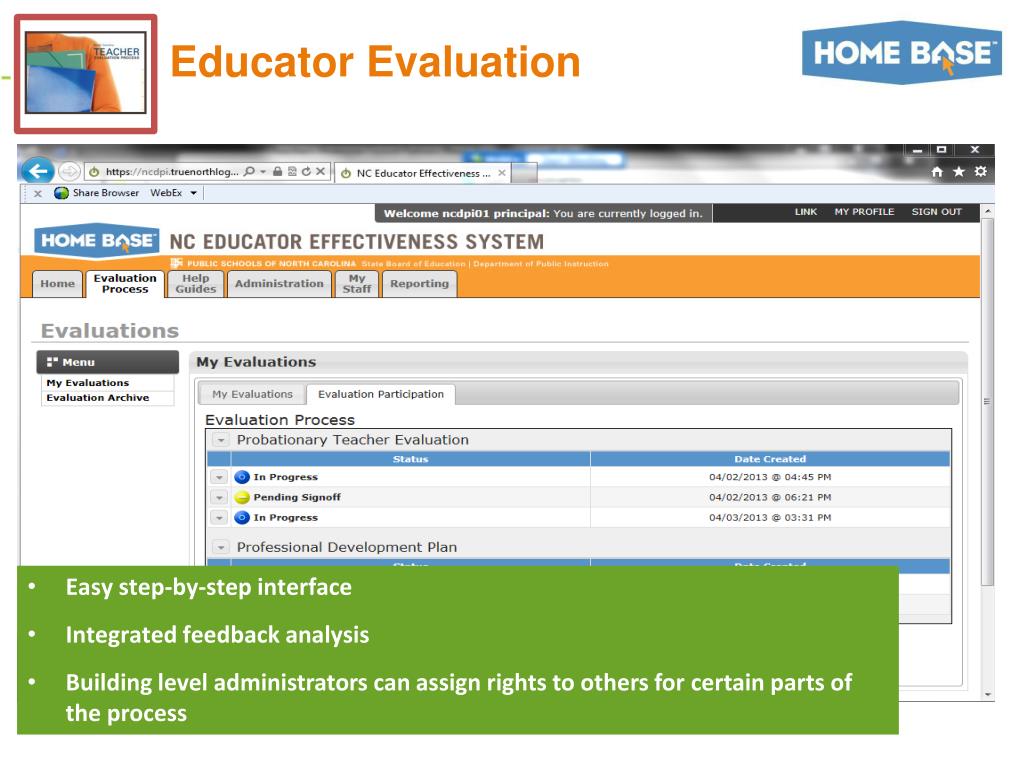Open the Administration navigation tab
This screenshot has height=768, width=1024.
279,283
